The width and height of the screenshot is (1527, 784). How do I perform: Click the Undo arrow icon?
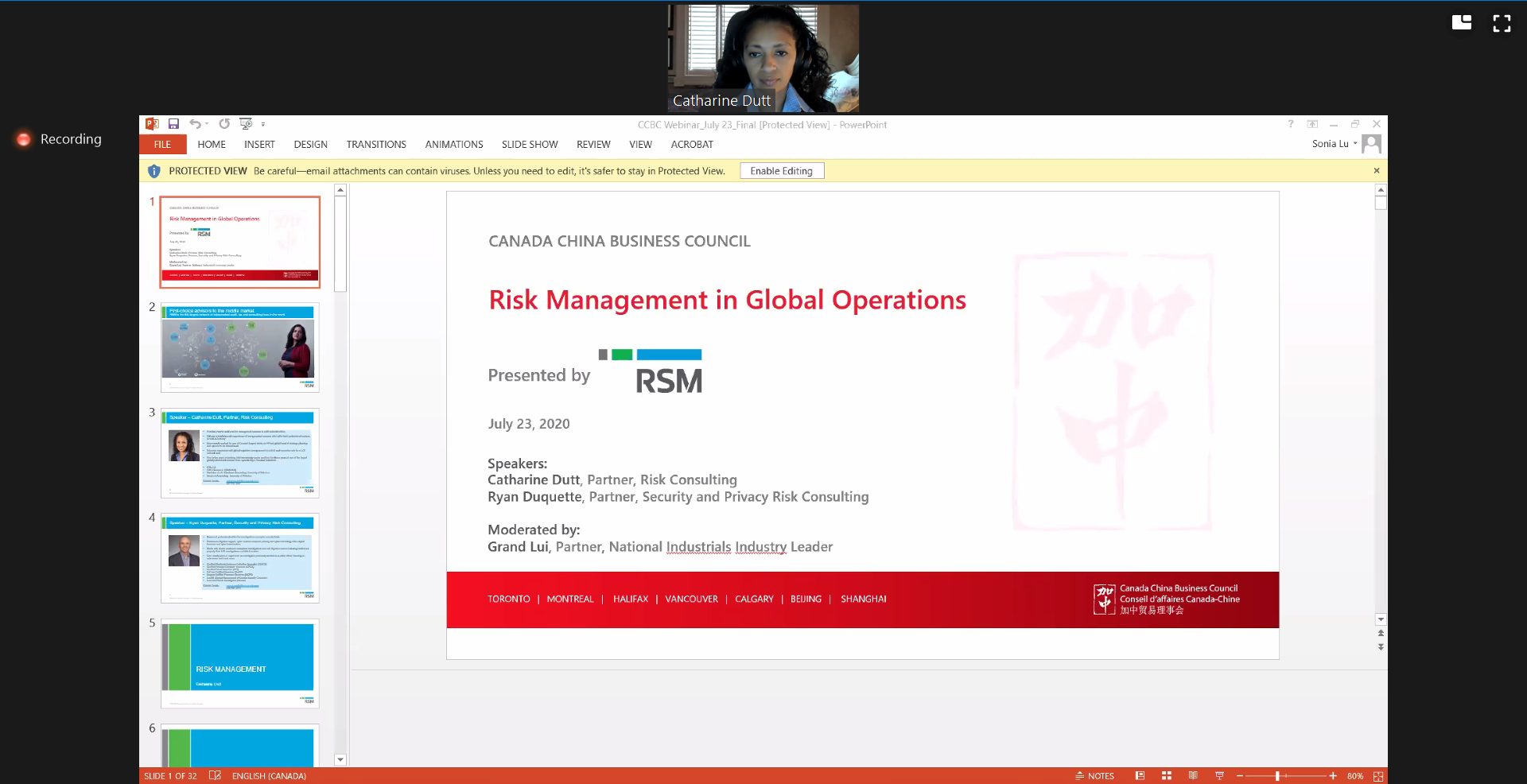click(195, 124)
